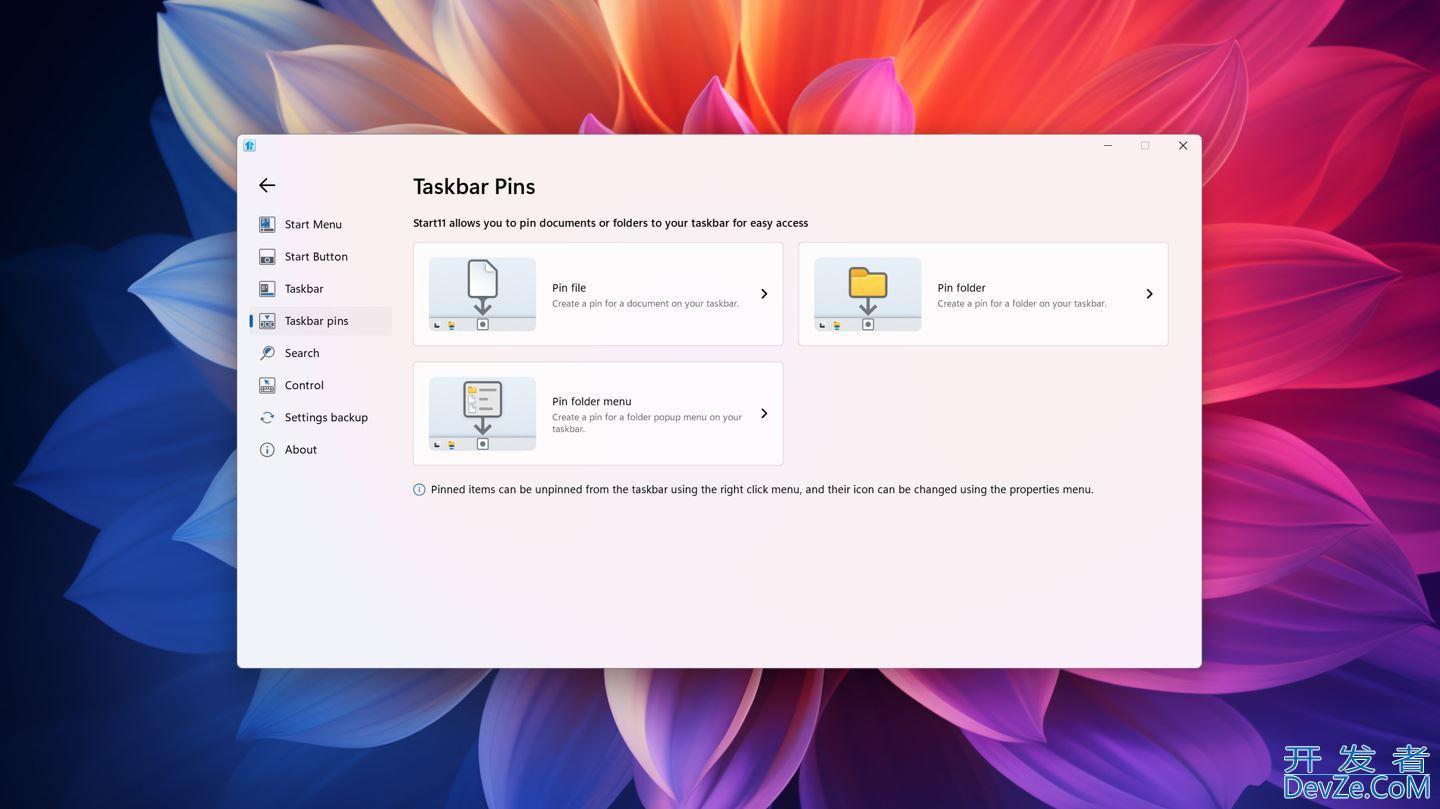The image size is (1440, 809).
Task: Minimize the Start11 window
Action: (1108, 146)
